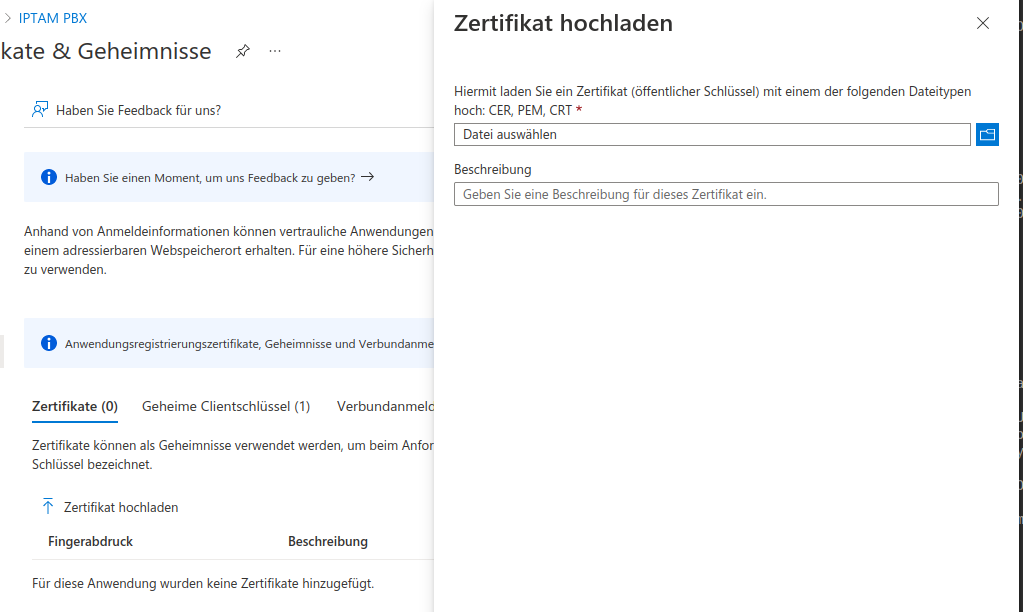Select the Verbundanmeldeinformationen tab
1023x612 pixels.
pos(385,406)
